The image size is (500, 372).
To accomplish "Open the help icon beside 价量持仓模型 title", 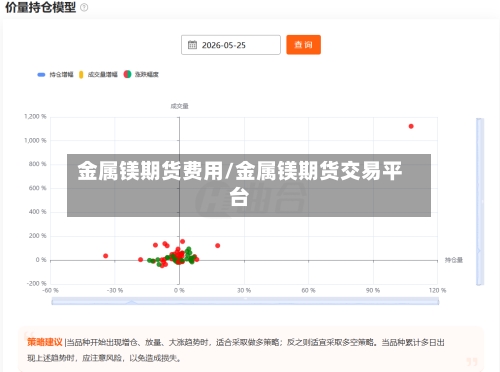I will point(84,7).
